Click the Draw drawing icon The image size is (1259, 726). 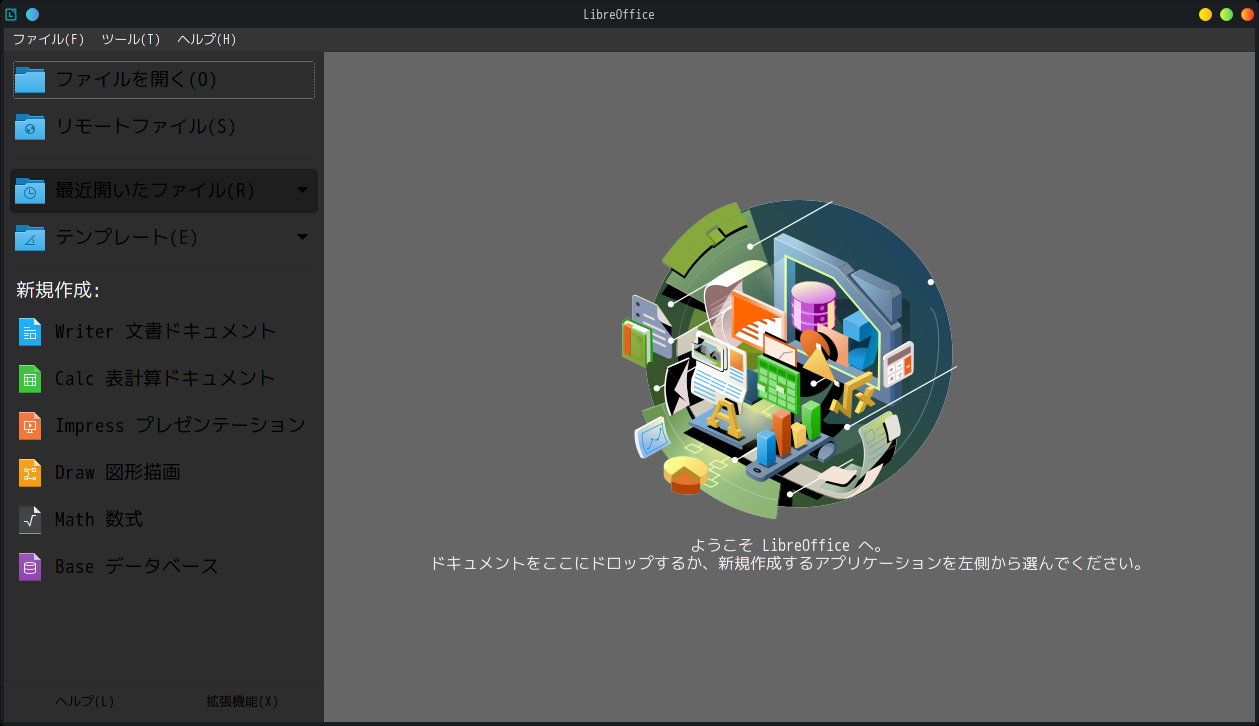point(30,472)
